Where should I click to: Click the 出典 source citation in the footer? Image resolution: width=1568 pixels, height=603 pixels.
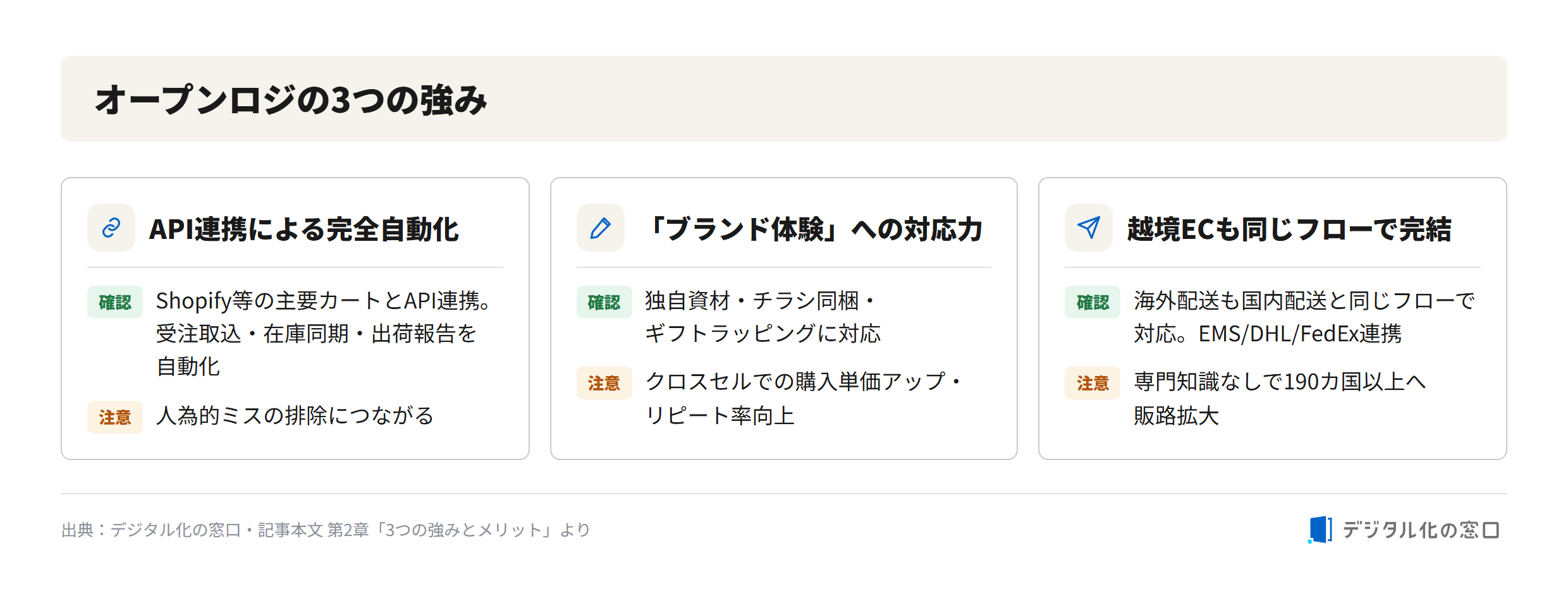326,530
